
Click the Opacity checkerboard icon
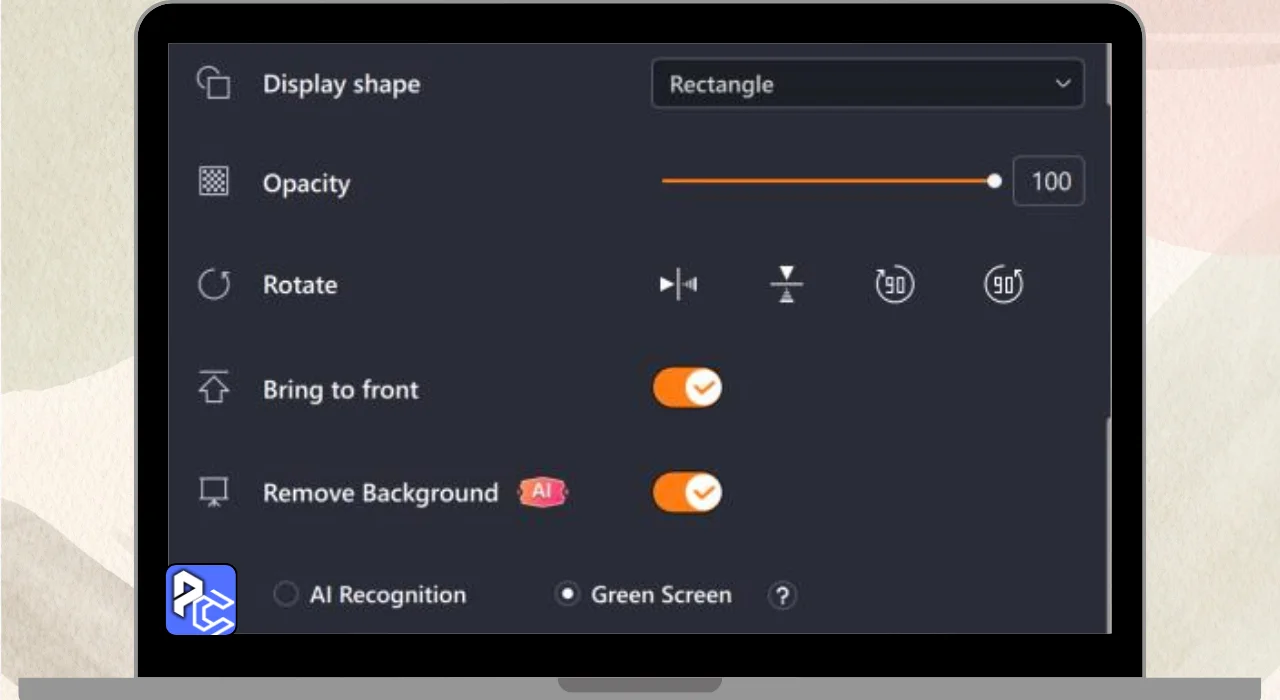coord(213,182)
